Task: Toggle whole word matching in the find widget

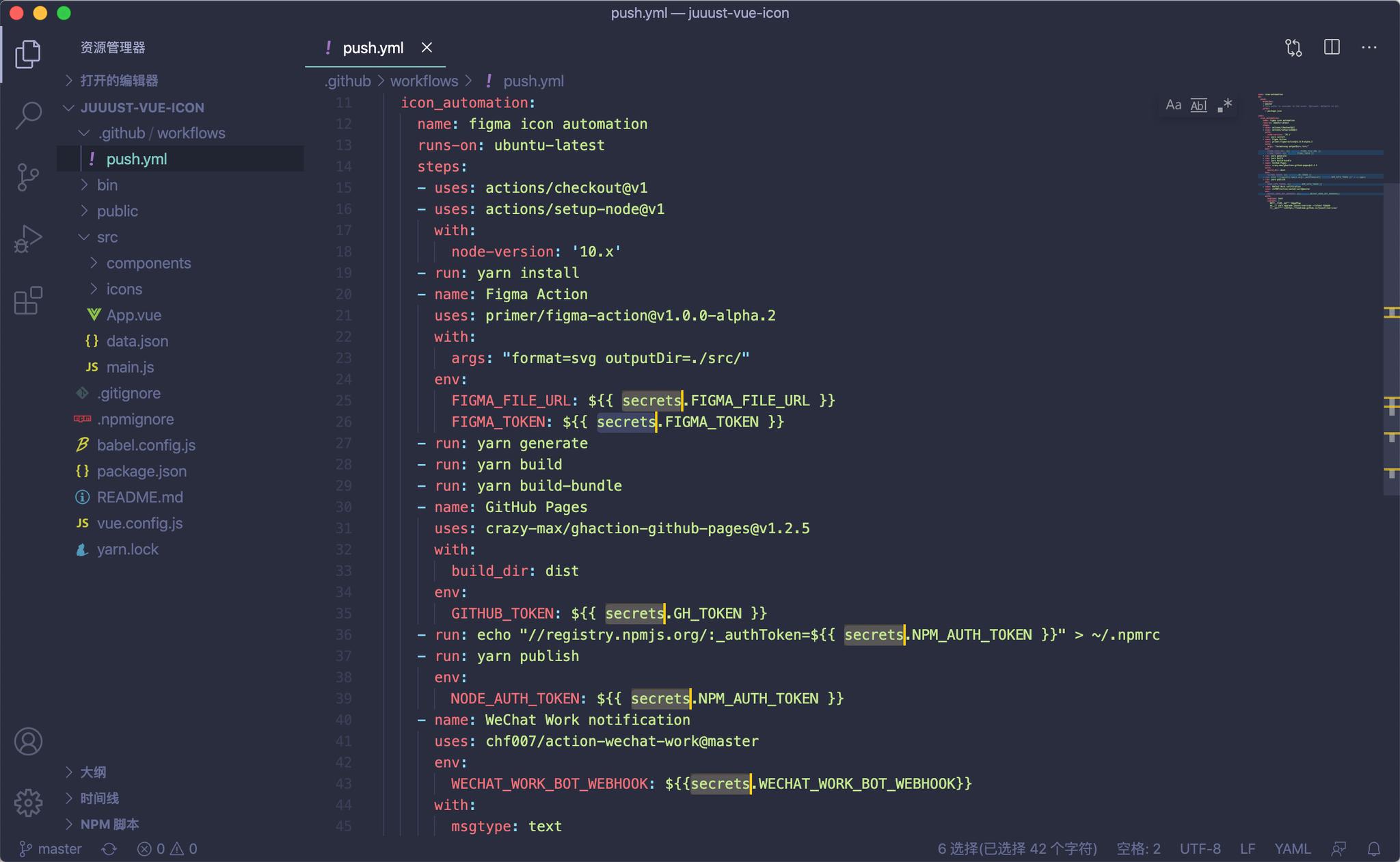Action: point(1198,104)
